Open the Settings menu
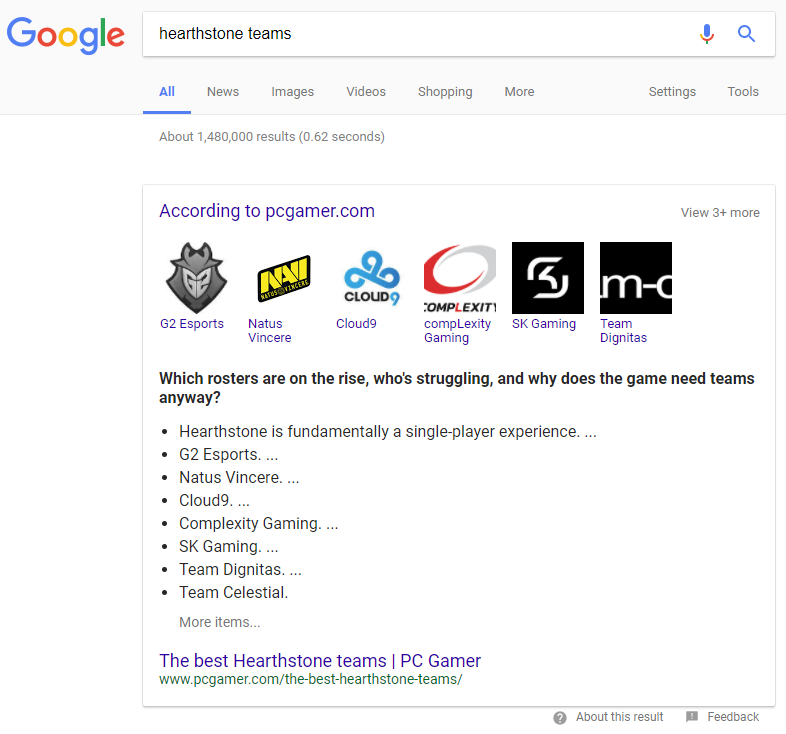This screenshot has height=734, width=786. pos(672,92)
